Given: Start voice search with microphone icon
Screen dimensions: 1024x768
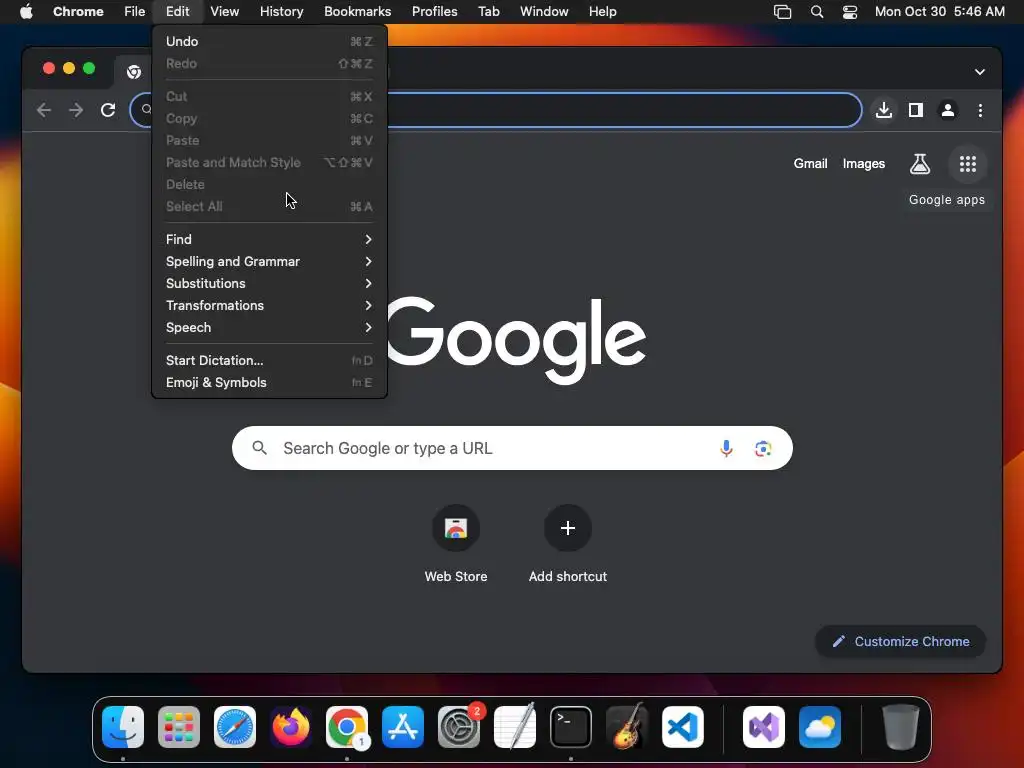Looking at the screenshot, I should point(726,449).
